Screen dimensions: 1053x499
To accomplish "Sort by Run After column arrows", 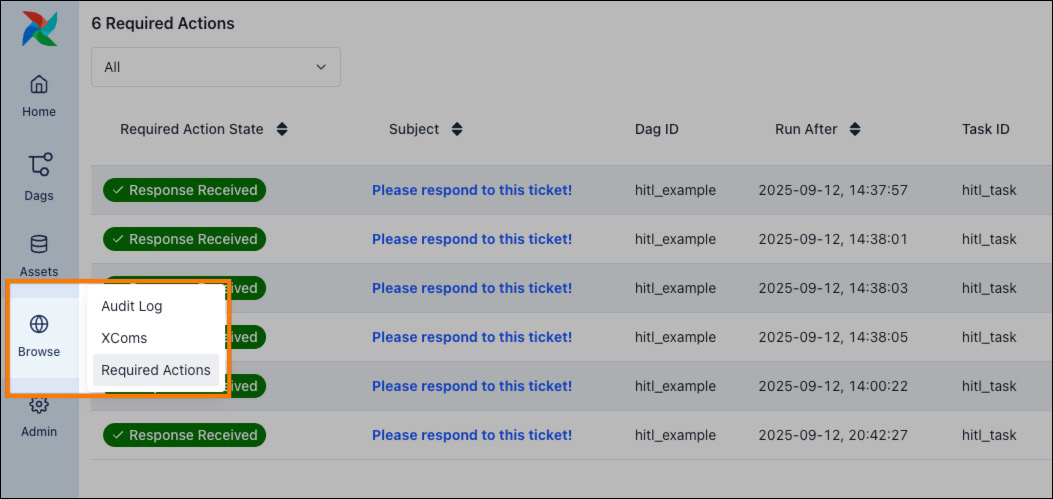I will point(855,129).
